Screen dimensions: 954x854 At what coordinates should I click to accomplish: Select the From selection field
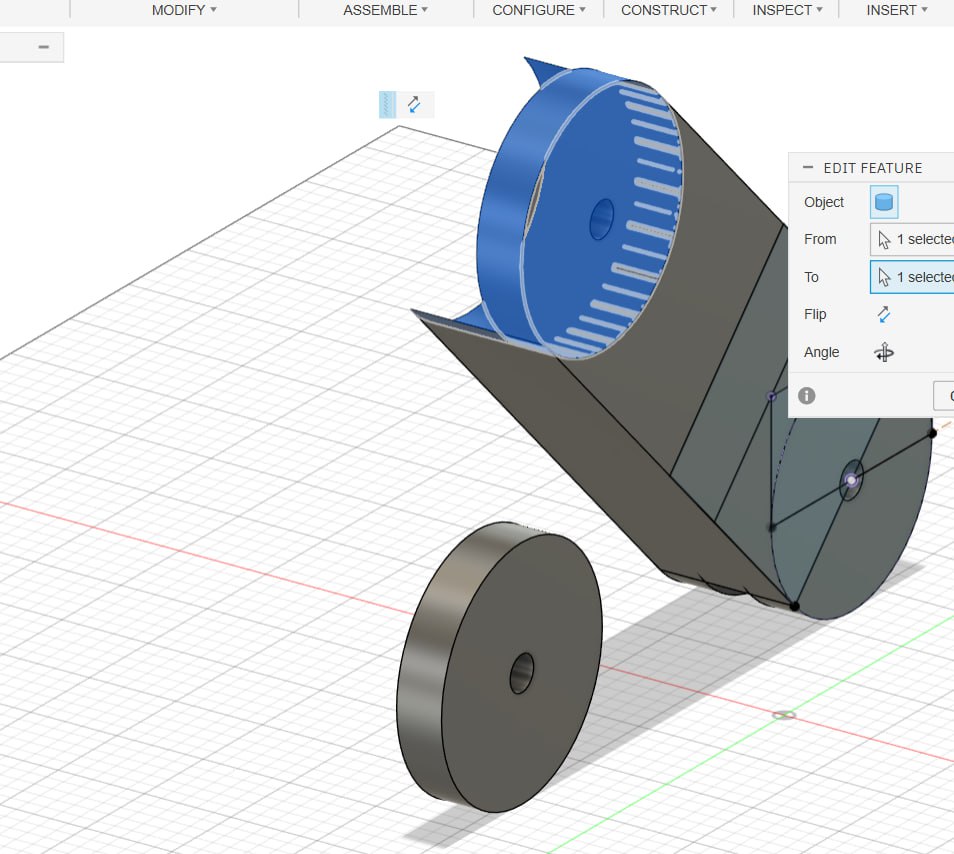[911, 240]
